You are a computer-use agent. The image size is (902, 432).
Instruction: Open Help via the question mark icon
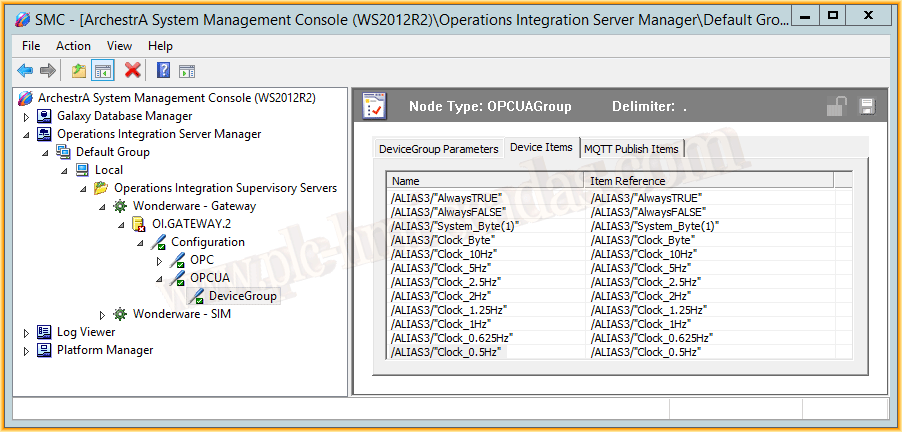point(163,70)
